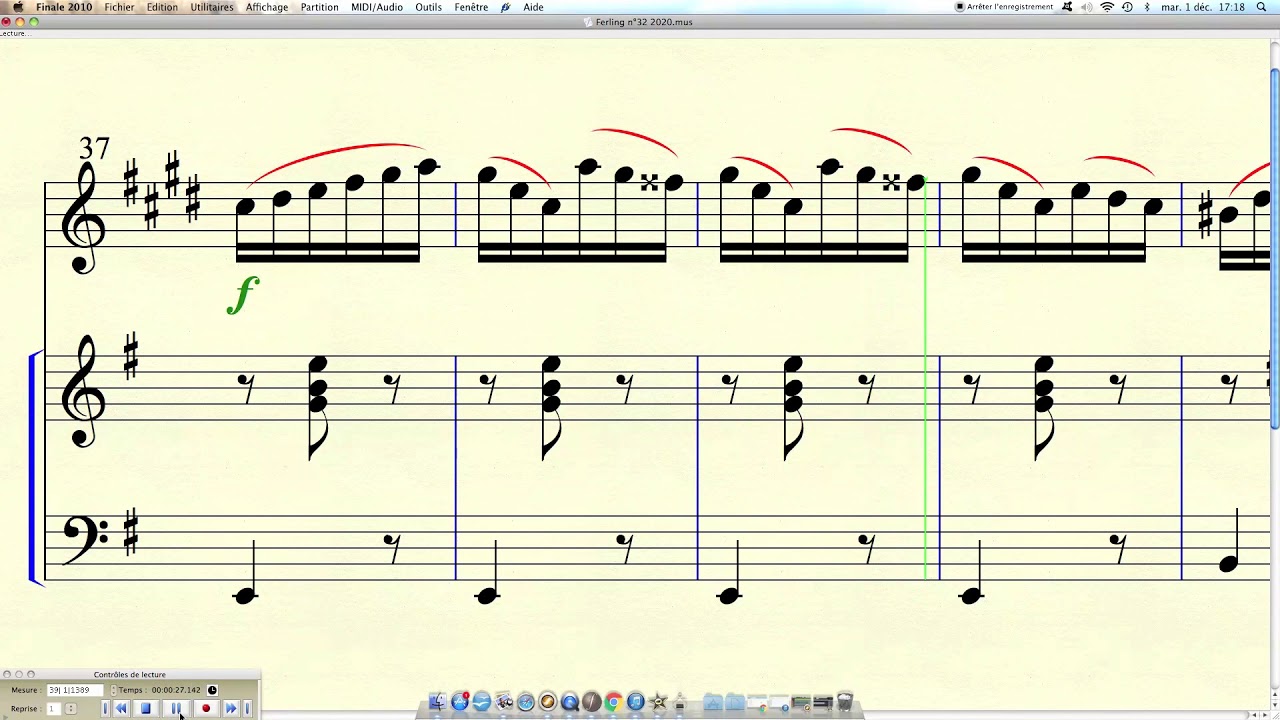Jump to the beginning of the score
The image size is (1280, 720).
tap(105, 708)
